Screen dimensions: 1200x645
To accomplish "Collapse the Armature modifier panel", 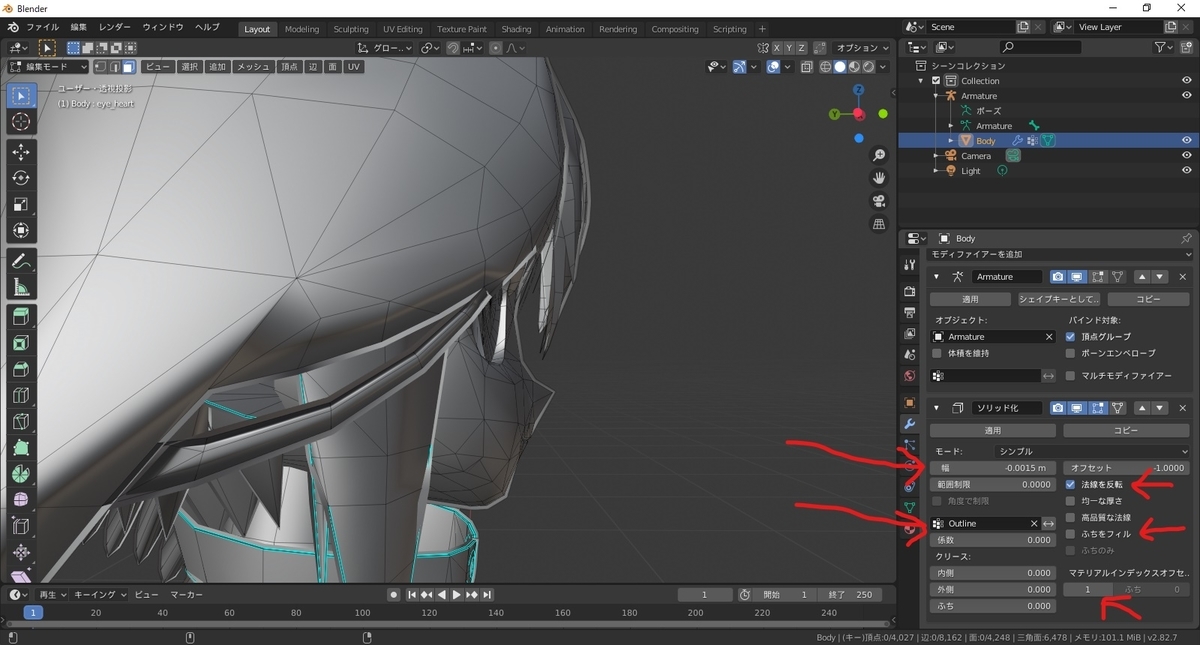I will (937, 277).
